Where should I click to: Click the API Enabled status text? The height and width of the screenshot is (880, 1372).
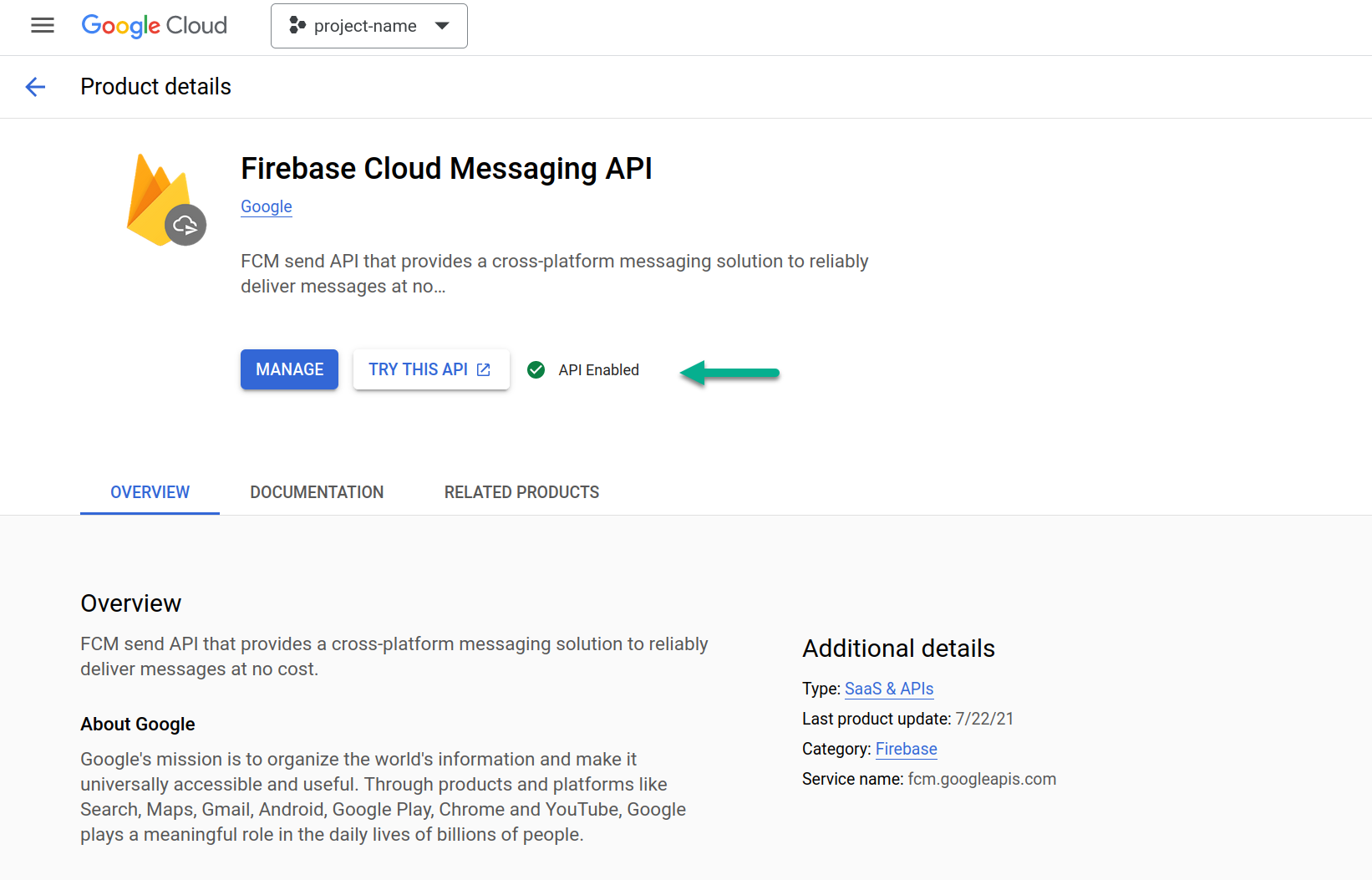tap(598, 370)
